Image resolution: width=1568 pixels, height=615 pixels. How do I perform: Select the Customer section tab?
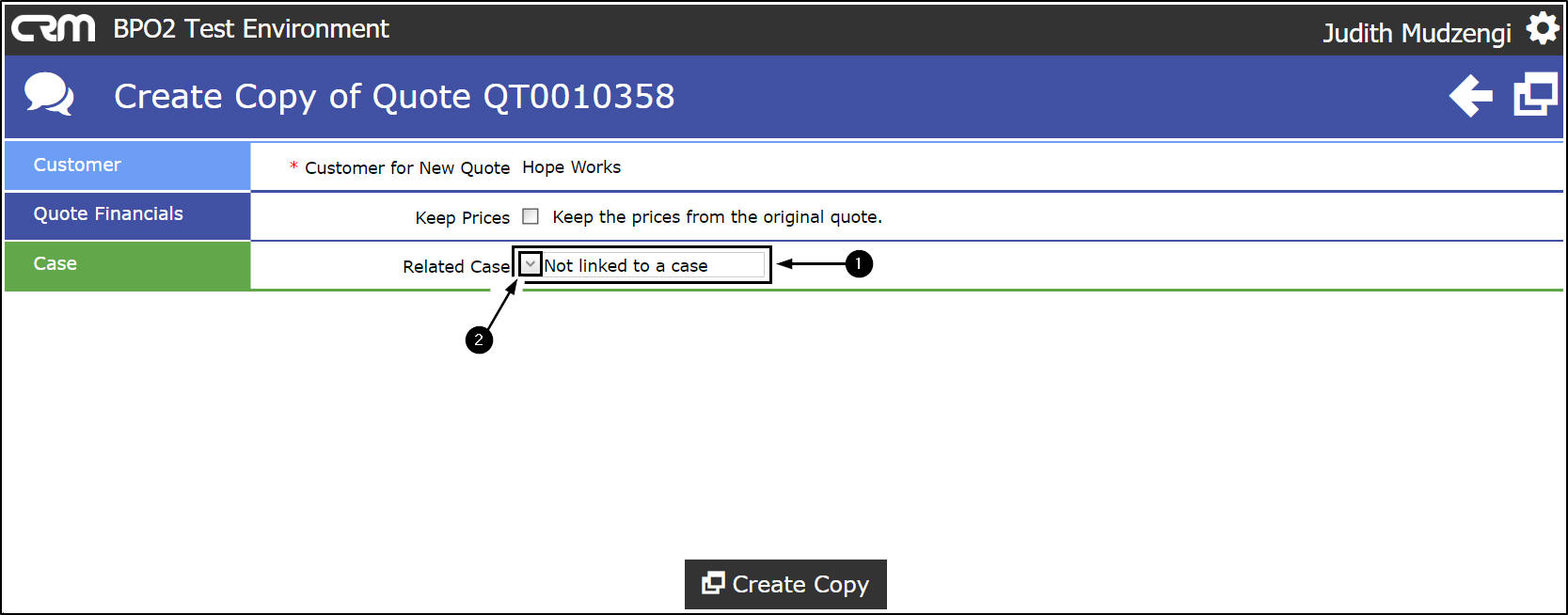(x=127, y=166)
